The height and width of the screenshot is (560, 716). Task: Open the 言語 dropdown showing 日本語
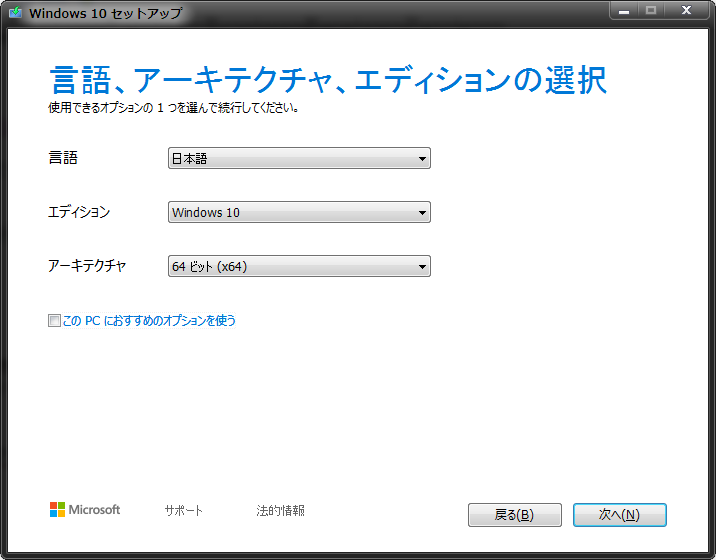coord(299,158)
